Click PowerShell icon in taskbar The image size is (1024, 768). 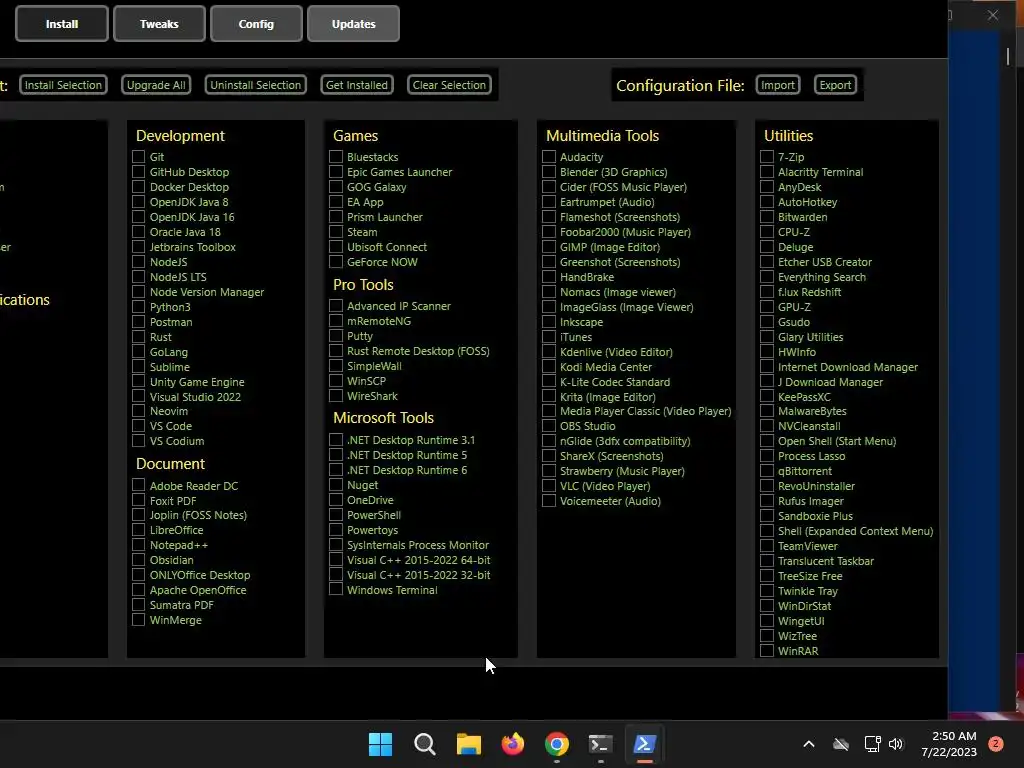[x=644, y=744]
